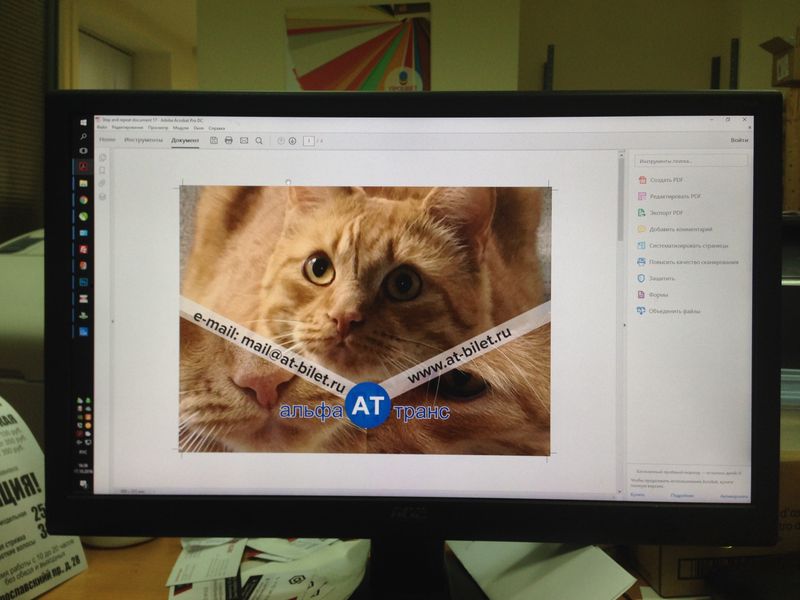800x600 pixels.
Task: Go to previous page arrow
Action: click(x=281, y=141)
